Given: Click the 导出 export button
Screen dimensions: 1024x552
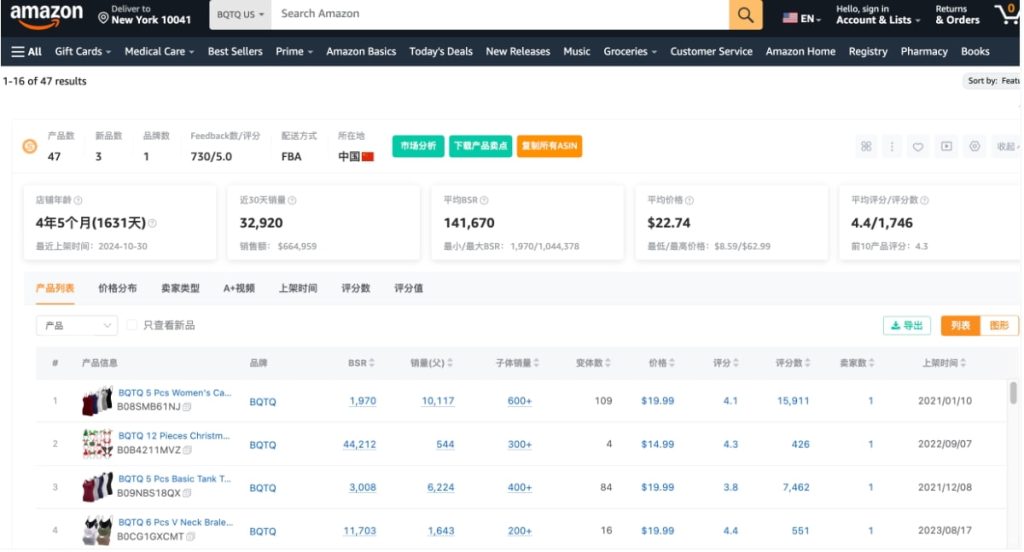Looking at the screenshot, I should pyautogui.click(x=906, y=325).
